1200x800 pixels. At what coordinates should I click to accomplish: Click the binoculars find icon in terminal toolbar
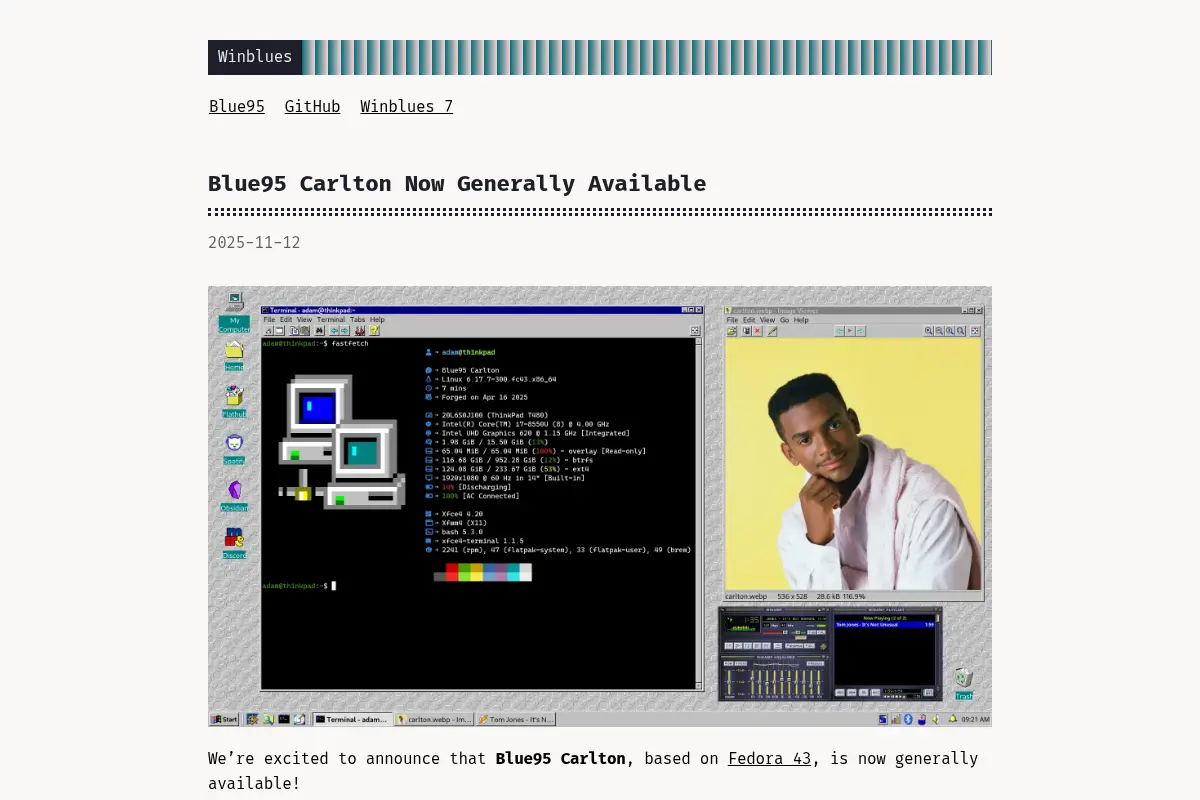320,330
